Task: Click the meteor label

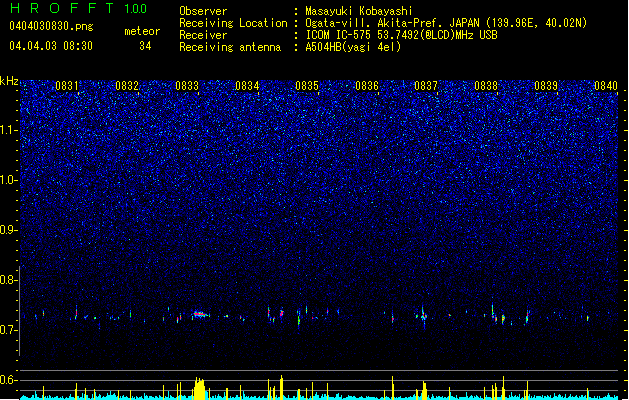Action: [x=142, y=31]
